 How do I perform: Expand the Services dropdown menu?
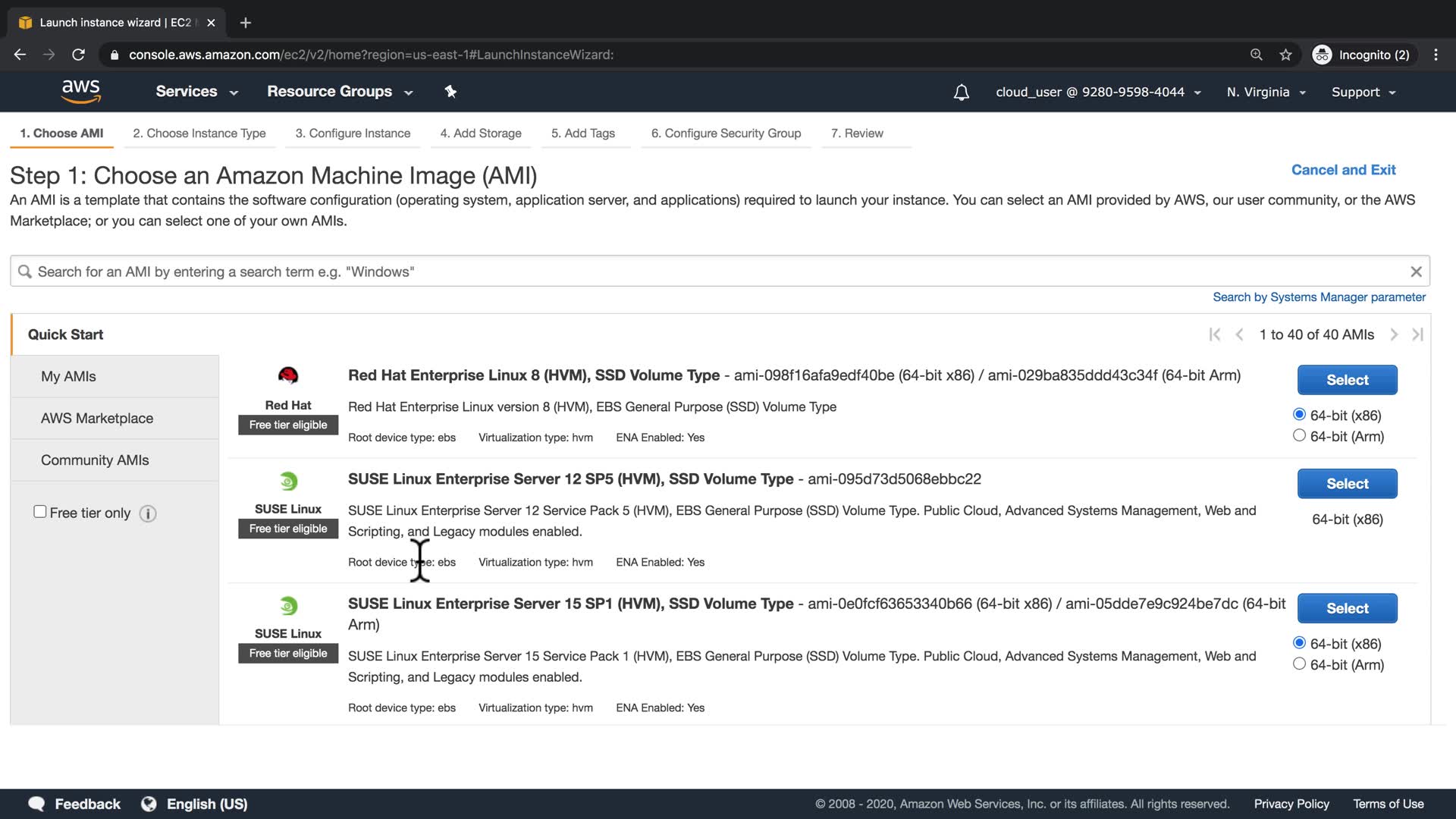196,92
